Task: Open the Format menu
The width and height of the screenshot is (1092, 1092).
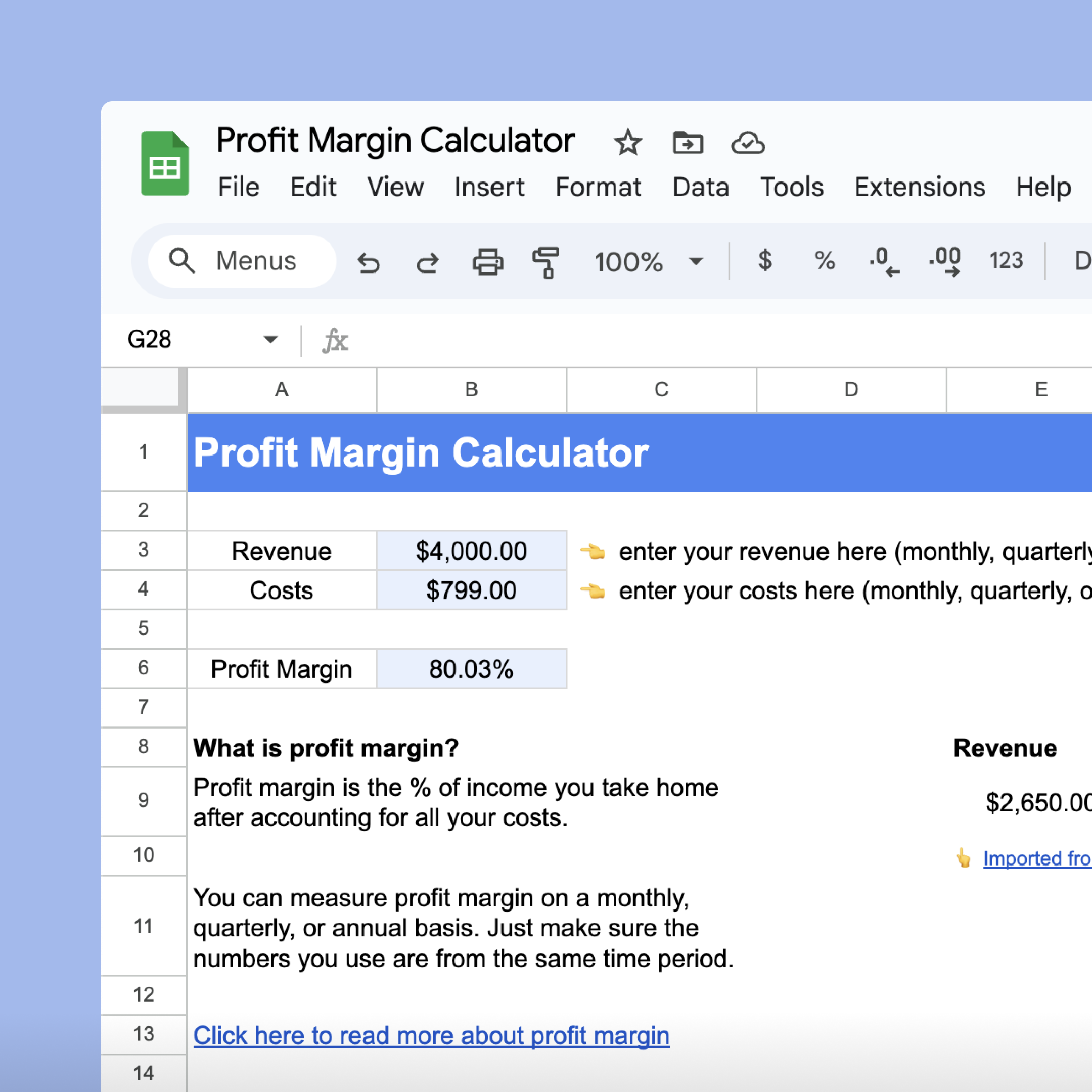Action: (x=598, y=187)
